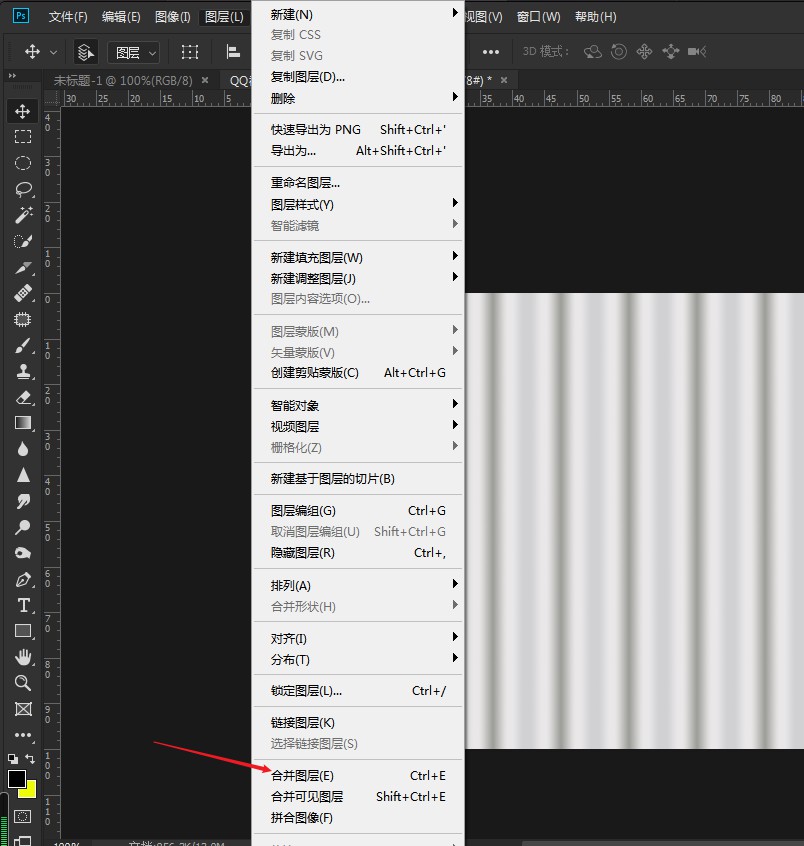This screenshot has height=846, width=804.
Task: Toggle Quick Mask mode icon
Action: pos(22,816)
